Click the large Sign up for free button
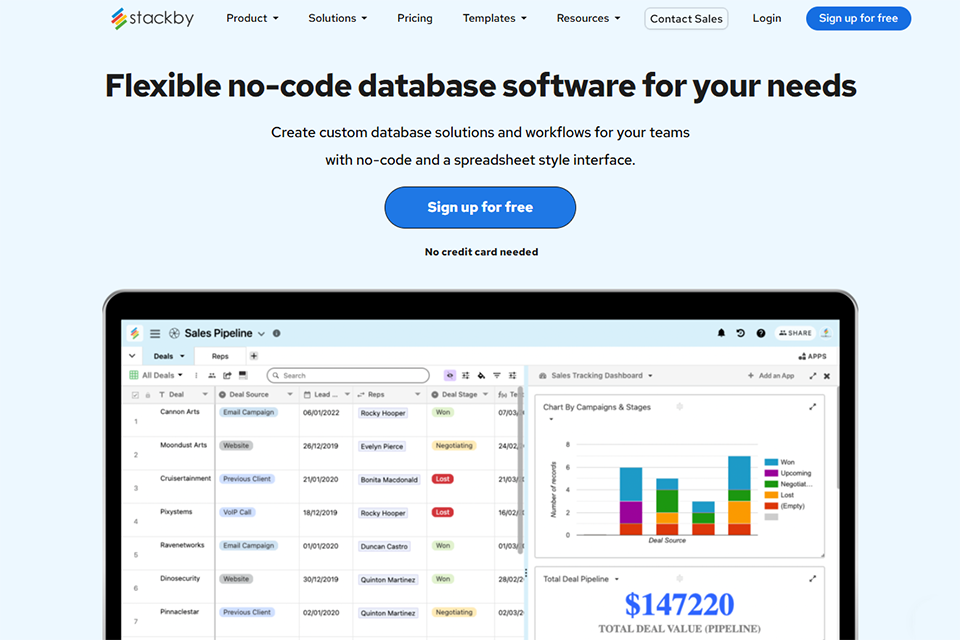Screen dimensions: 960x640 coord(480,208)
